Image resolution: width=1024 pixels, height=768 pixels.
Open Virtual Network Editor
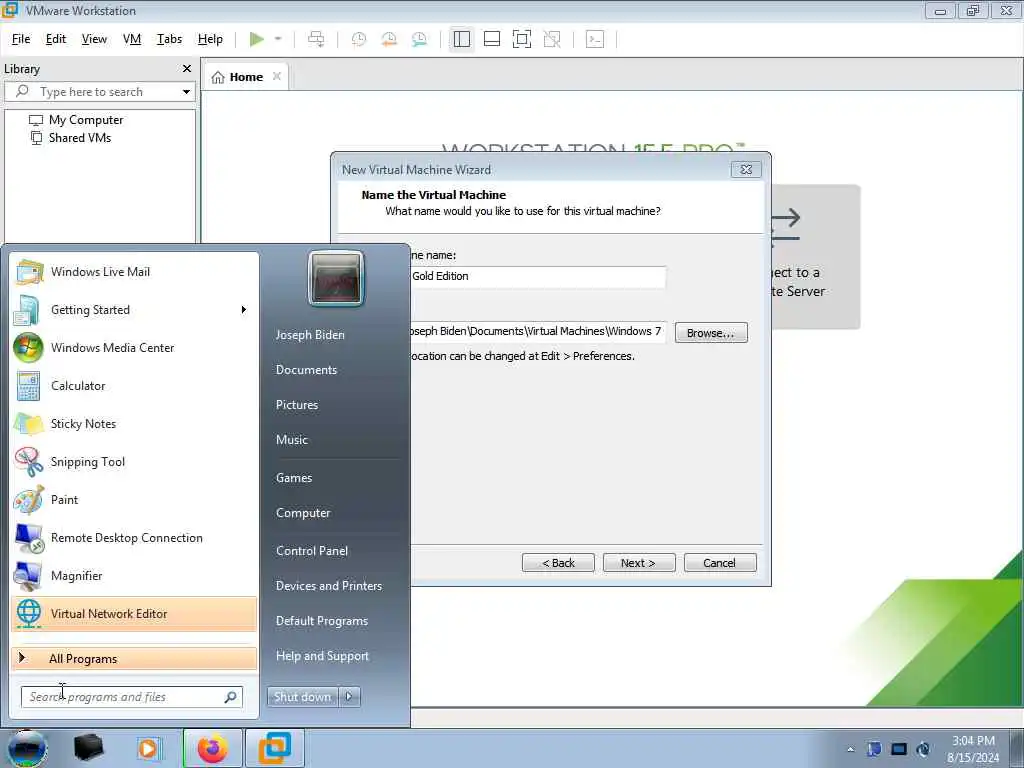tap(134, 614)
